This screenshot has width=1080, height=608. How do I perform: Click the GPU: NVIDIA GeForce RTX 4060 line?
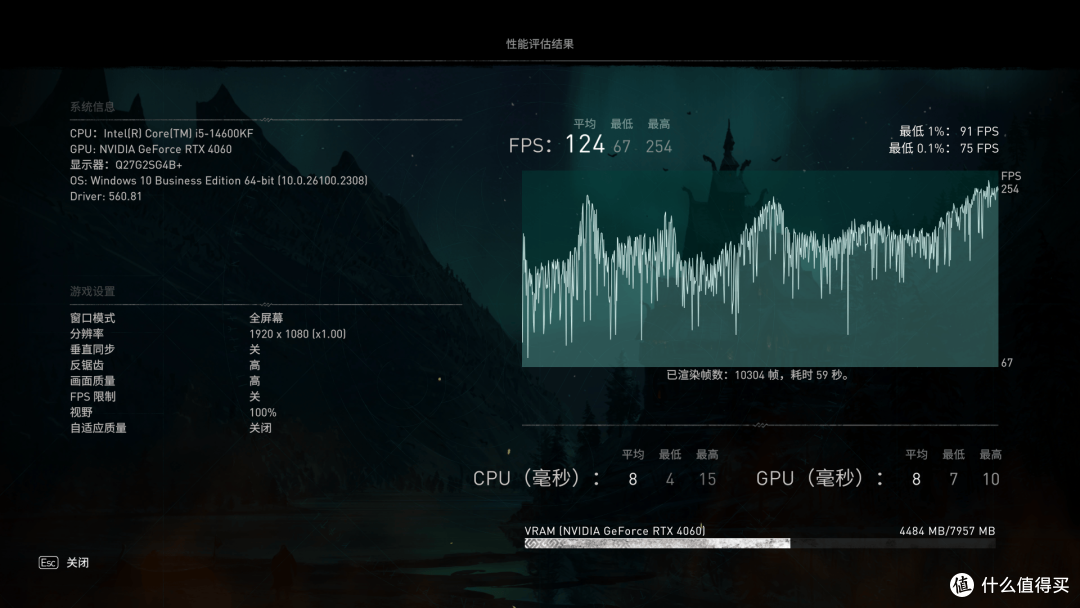151,149
